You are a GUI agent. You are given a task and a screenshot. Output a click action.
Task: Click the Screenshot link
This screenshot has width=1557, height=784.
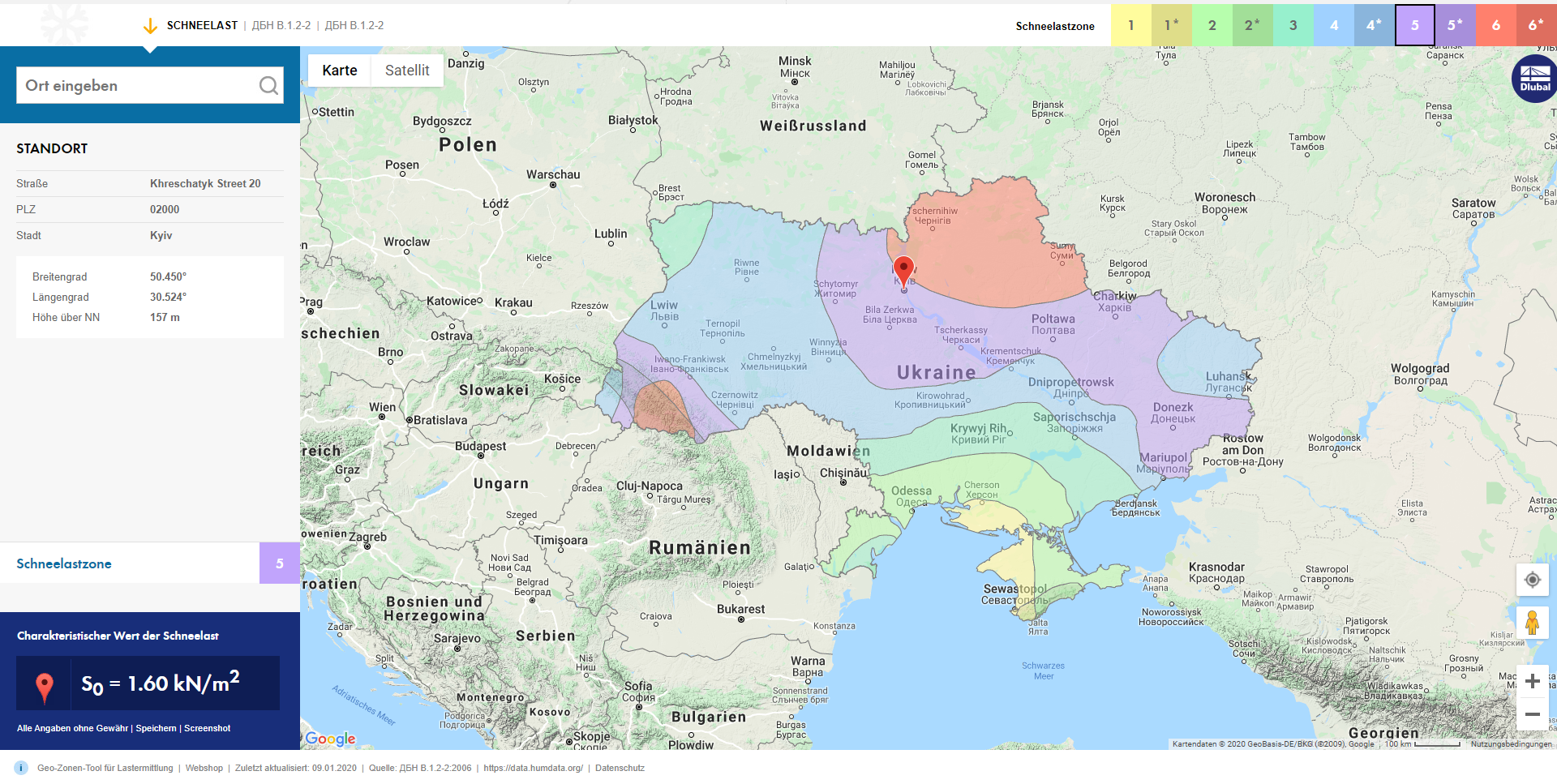pyautogui.click(x=208, y=728)
